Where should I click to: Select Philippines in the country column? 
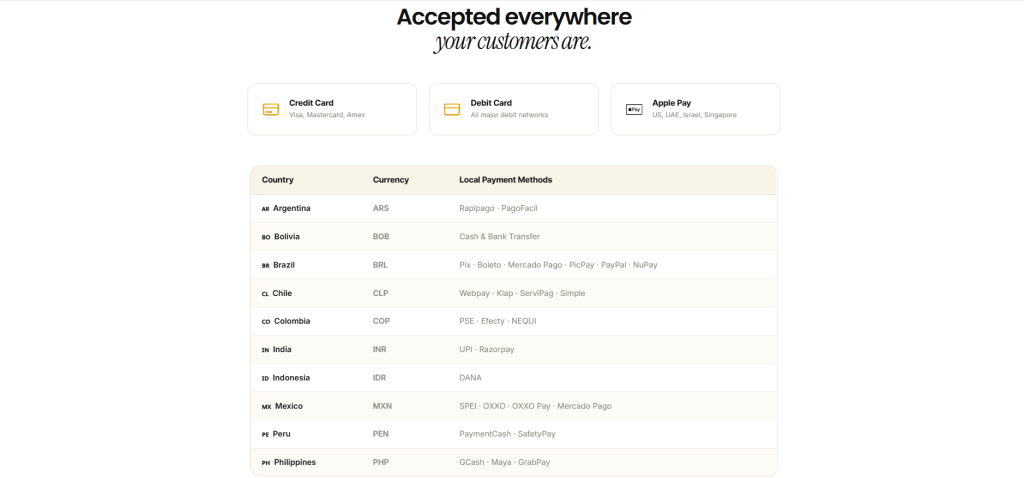click(x=295, y=462)
